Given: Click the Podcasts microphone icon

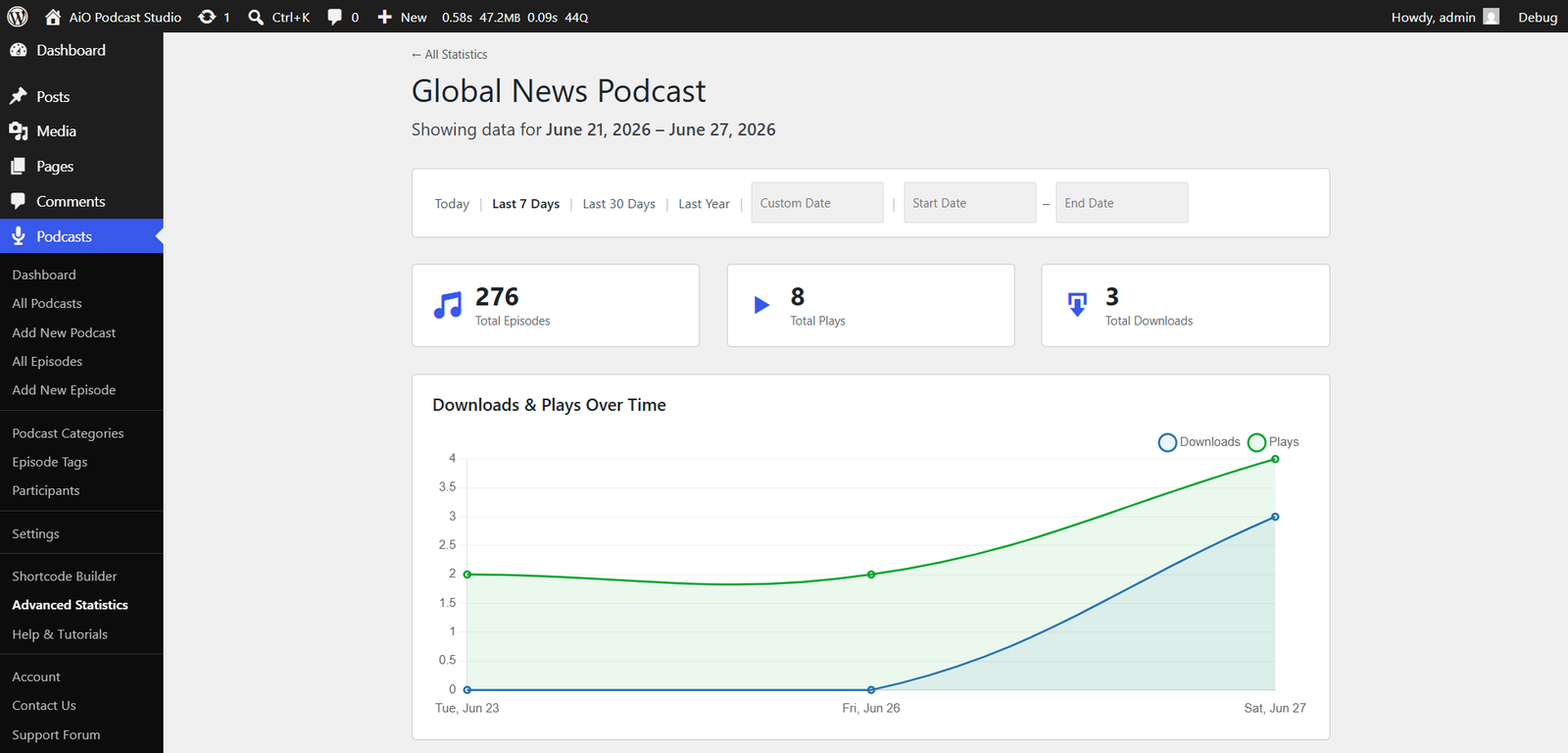Looking at the screenshot, I should coord(18,236).
